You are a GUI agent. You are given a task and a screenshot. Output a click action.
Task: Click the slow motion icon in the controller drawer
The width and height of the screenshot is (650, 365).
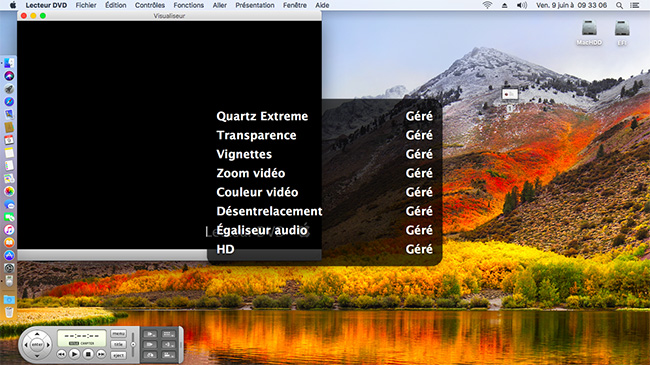click(x=150, y=334)
